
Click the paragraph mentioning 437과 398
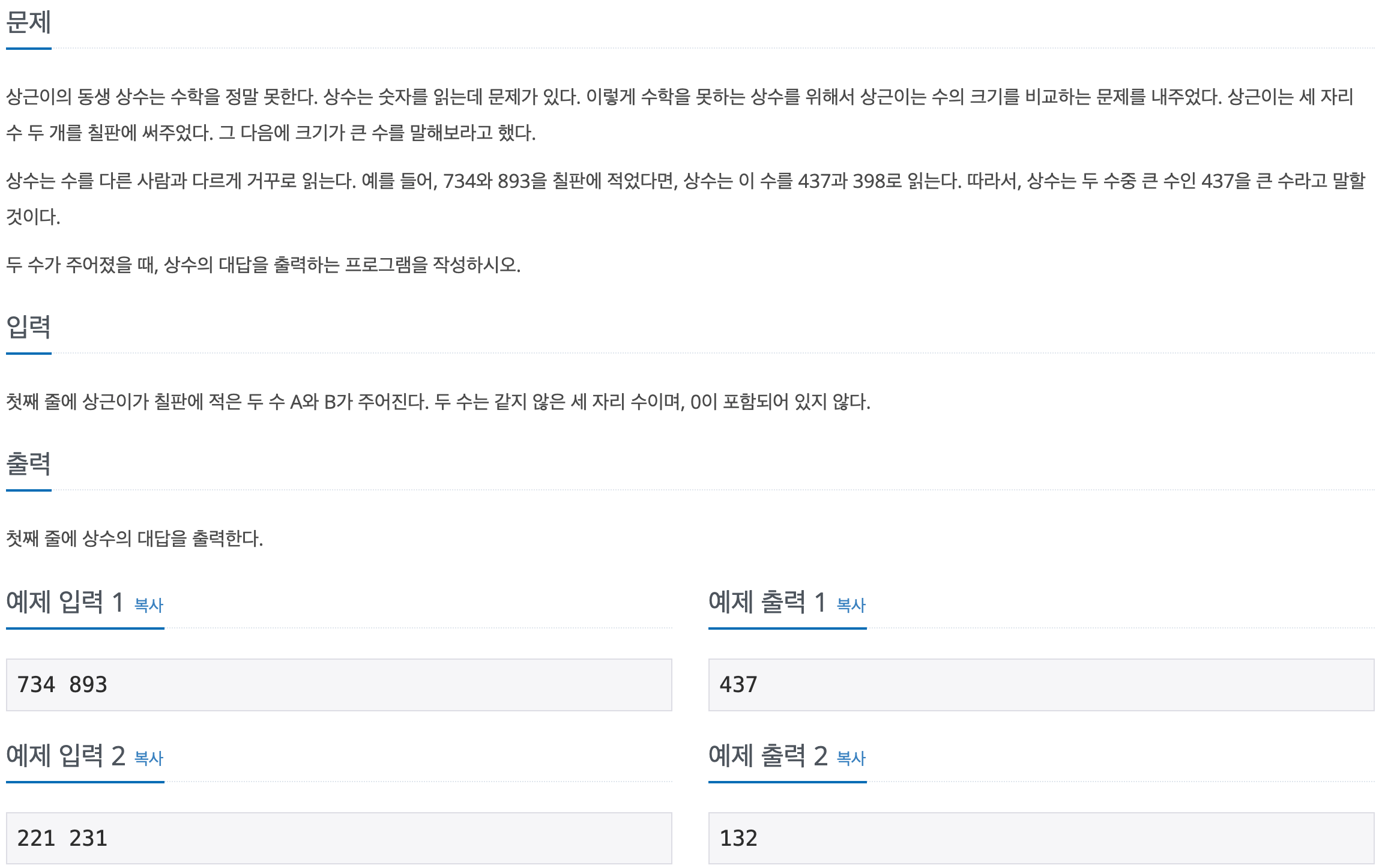pos(686,198)
